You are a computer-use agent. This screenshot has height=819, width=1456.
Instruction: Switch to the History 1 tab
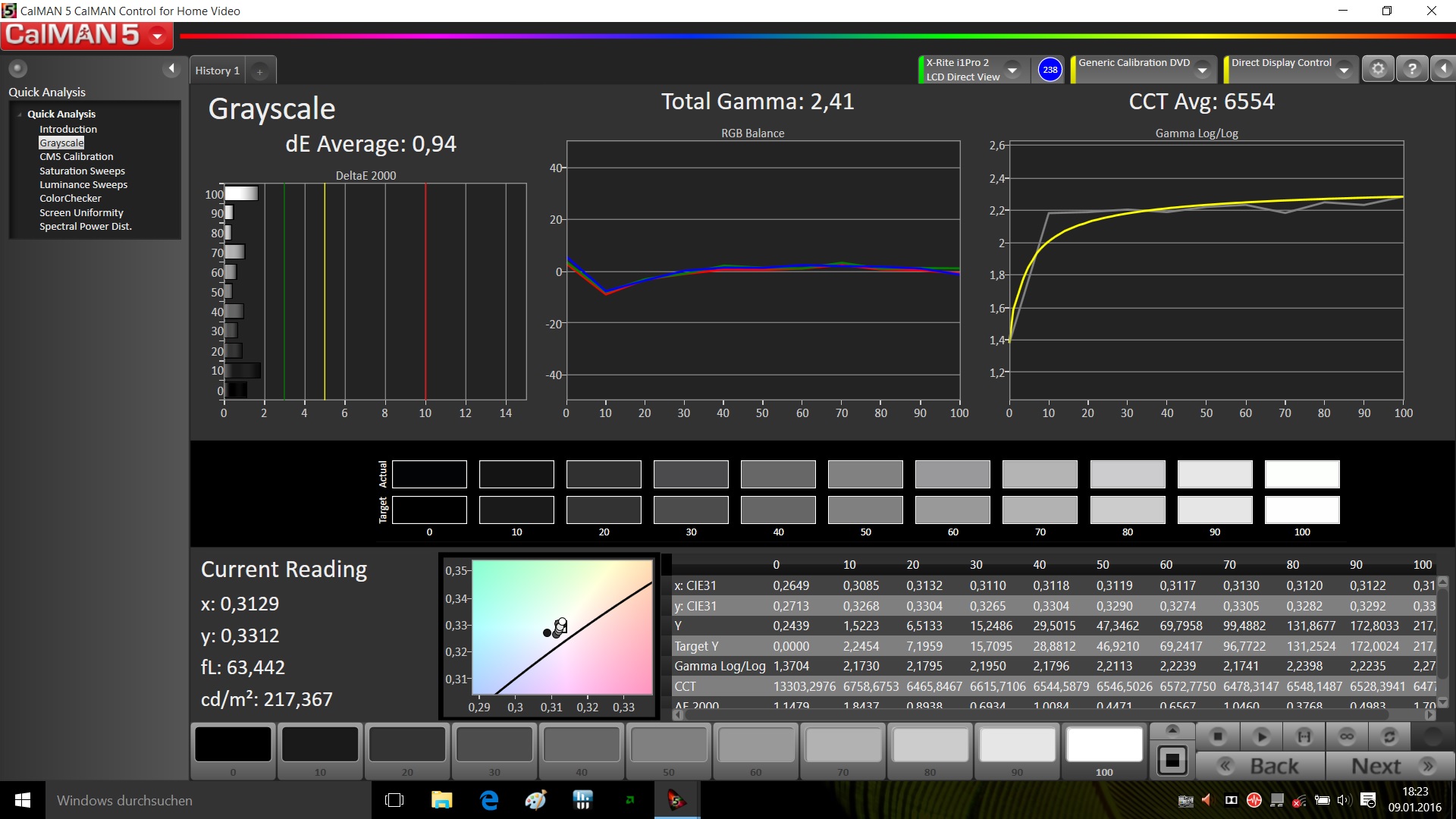point(217,71)
